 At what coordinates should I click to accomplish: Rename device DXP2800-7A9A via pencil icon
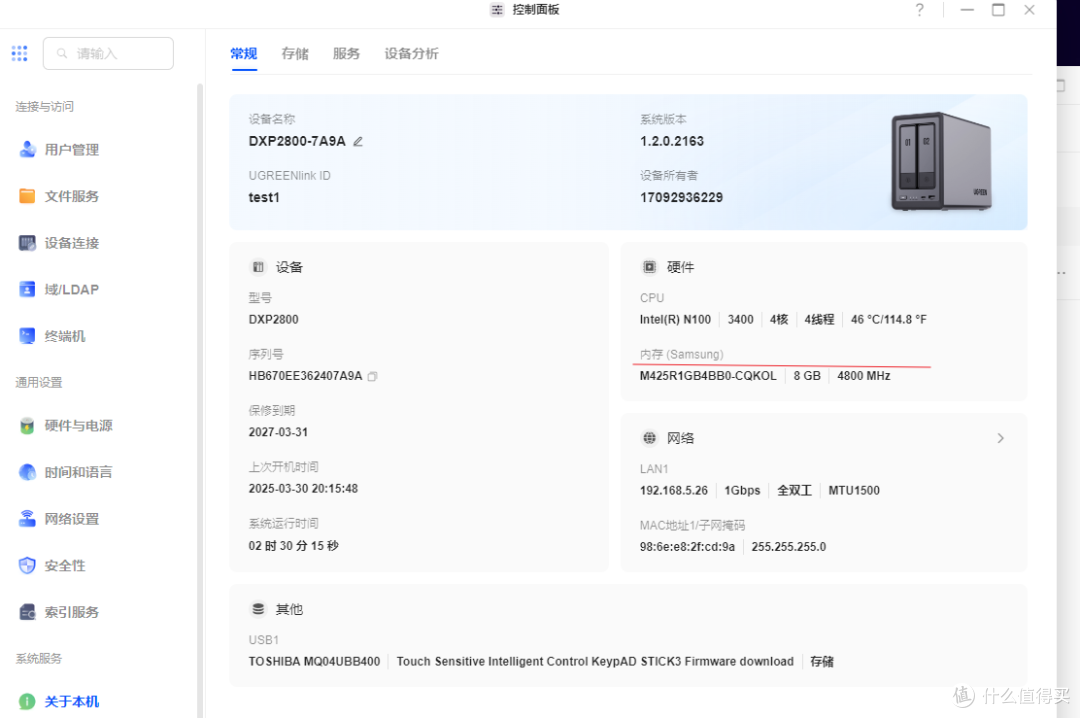click(x=357, y=141)
